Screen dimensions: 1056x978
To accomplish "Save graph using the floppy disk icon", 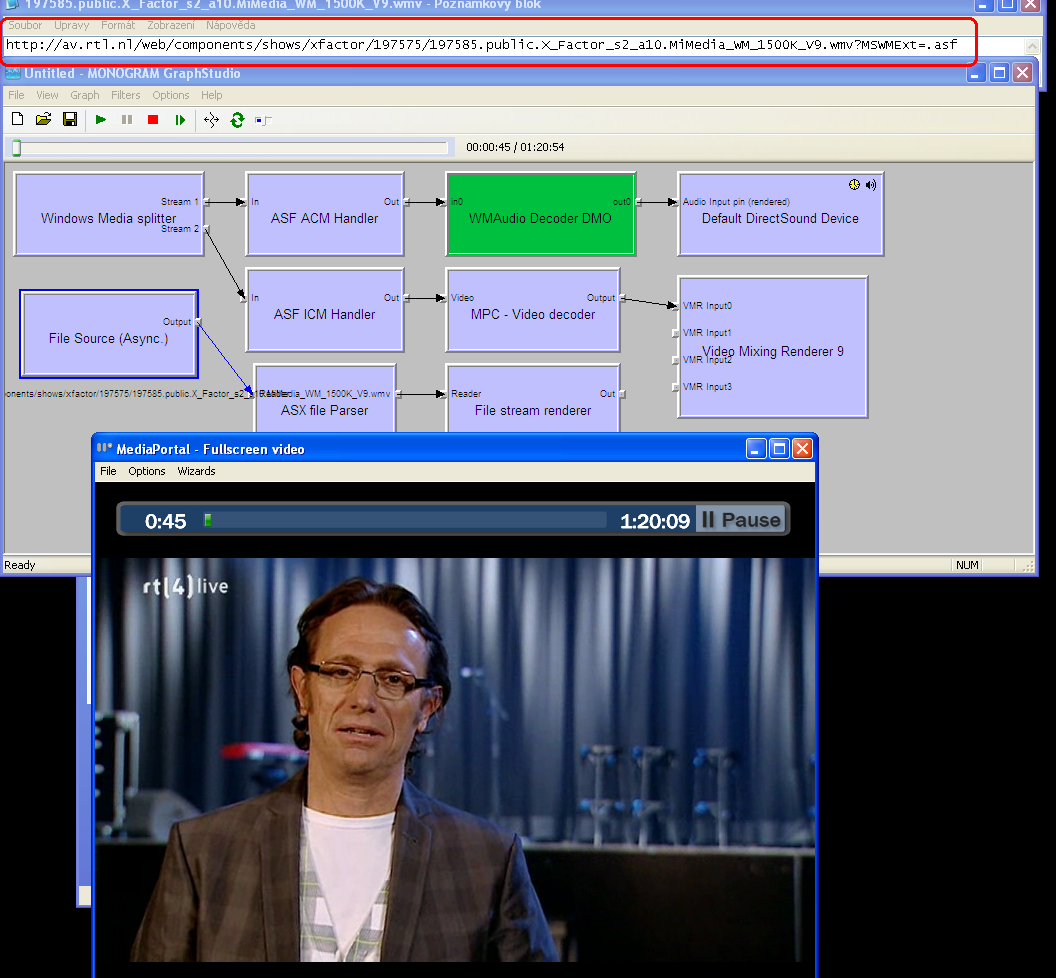I will pos(70,120).
